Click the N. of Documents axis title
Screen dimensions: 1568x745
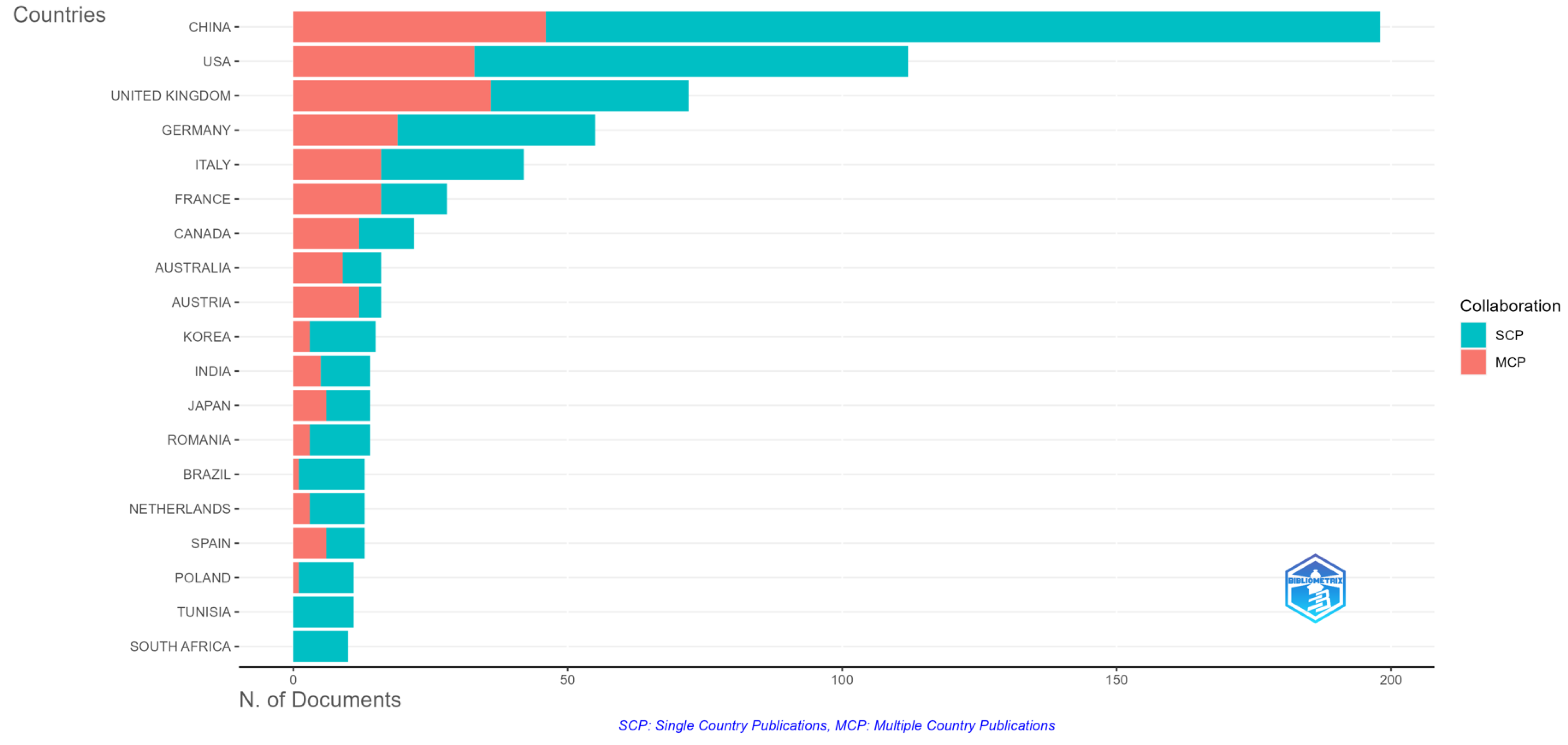pyautogui.click(x=319, y=699)
